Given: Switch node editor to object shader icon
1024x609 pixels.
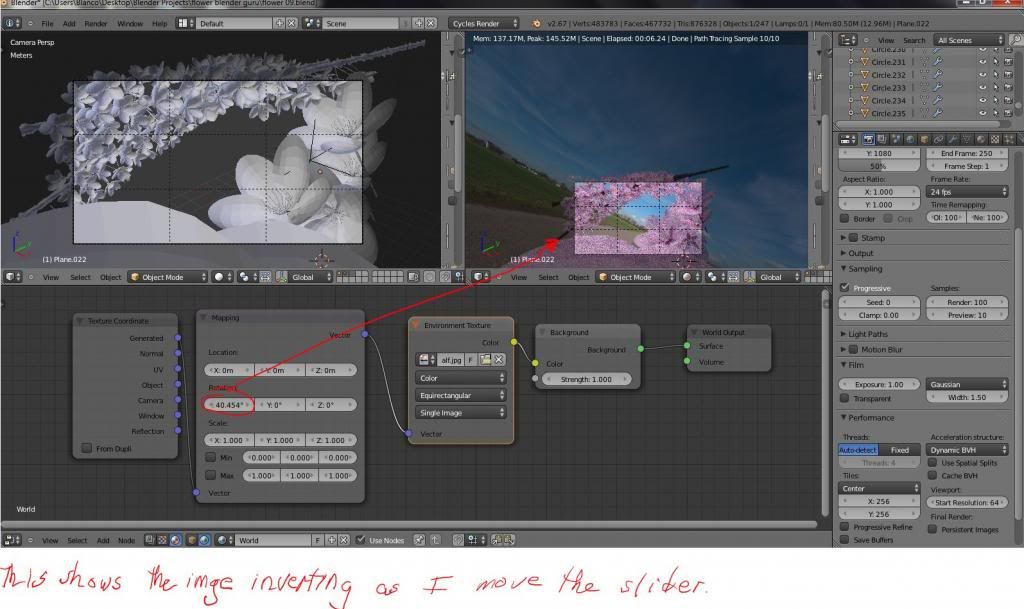Looking at the screenshot, I should 192,540.
